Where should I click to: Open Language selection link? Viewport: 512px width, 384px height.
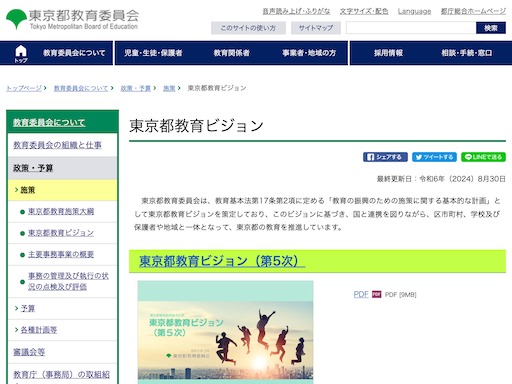click(x=414, y=11)
